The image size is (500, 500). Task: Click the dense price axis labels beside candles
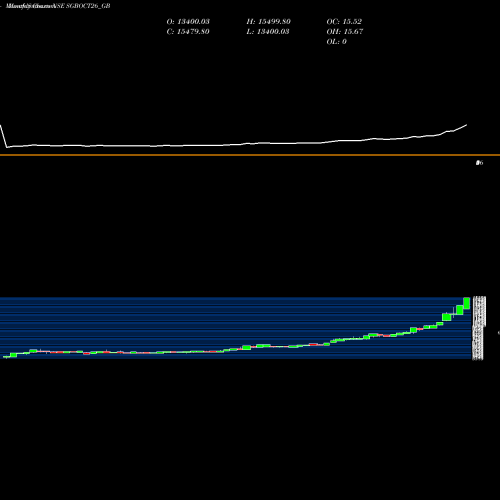(479, 328)
